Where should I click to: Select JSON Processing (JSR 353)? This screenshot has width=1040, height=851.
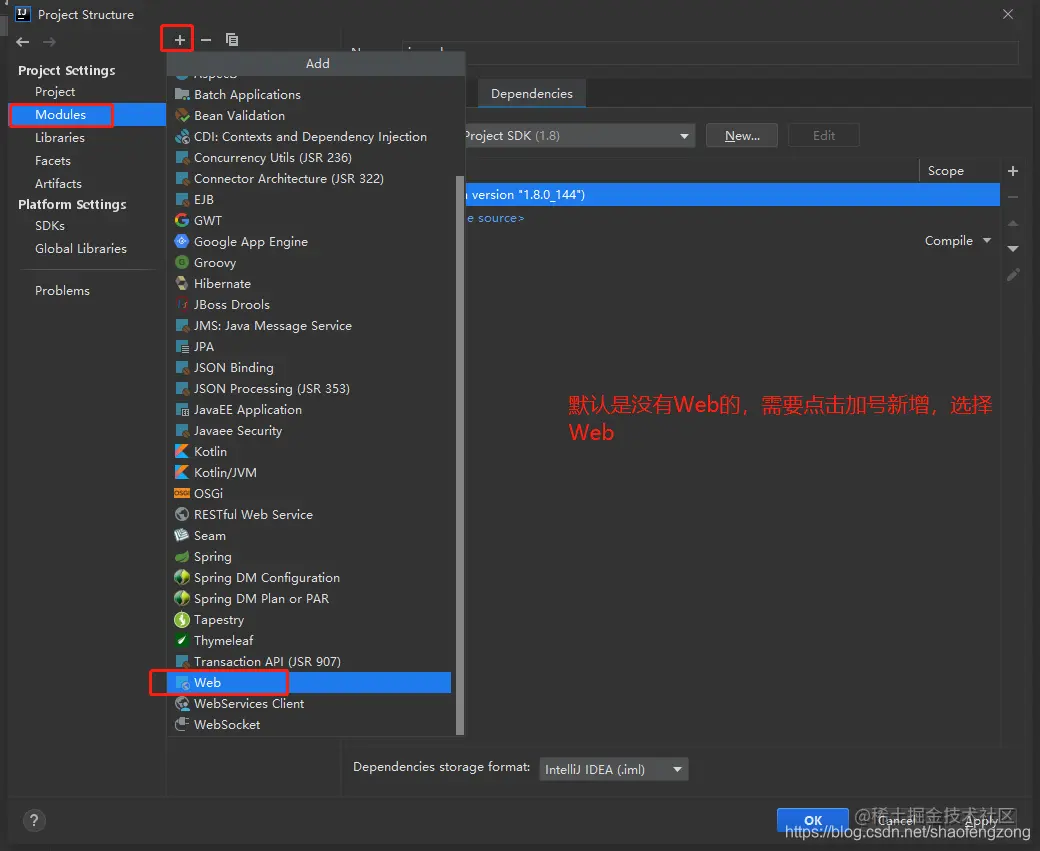click(x=309, y=389)
